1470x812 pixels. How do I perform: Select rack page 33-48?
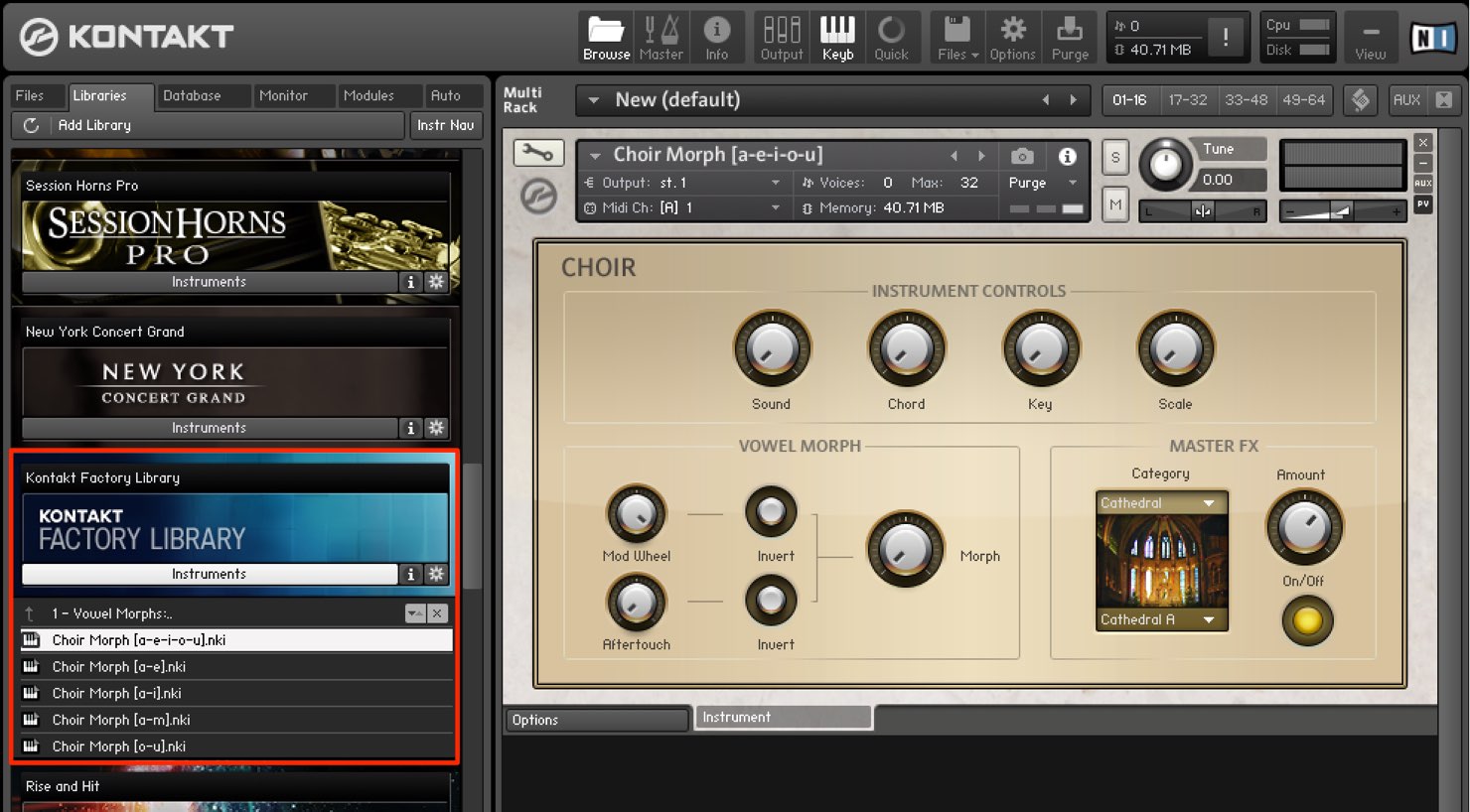coord(1246,100)
